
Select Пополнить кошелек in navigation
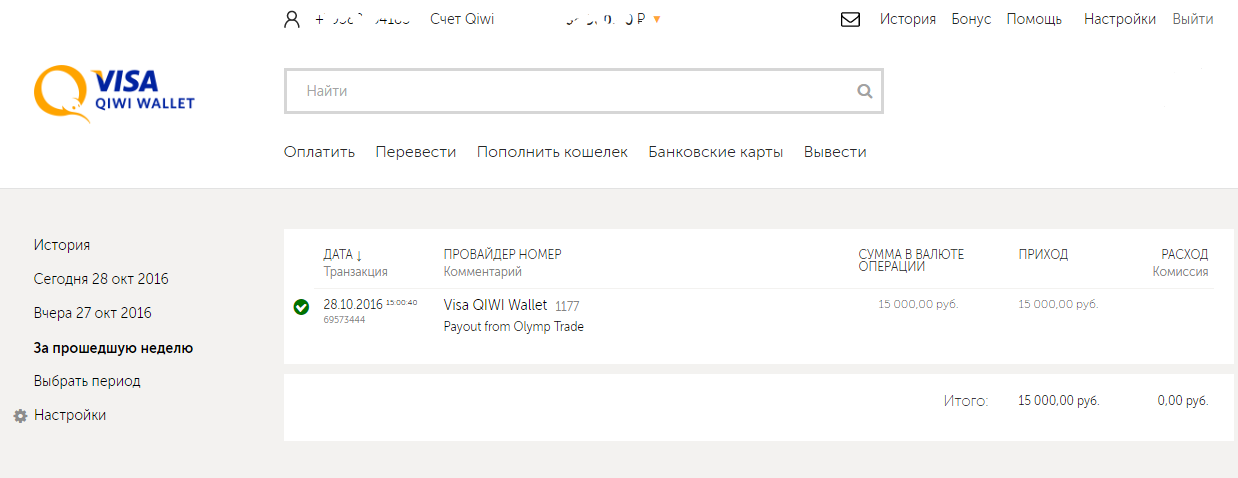tap(552, 152)
